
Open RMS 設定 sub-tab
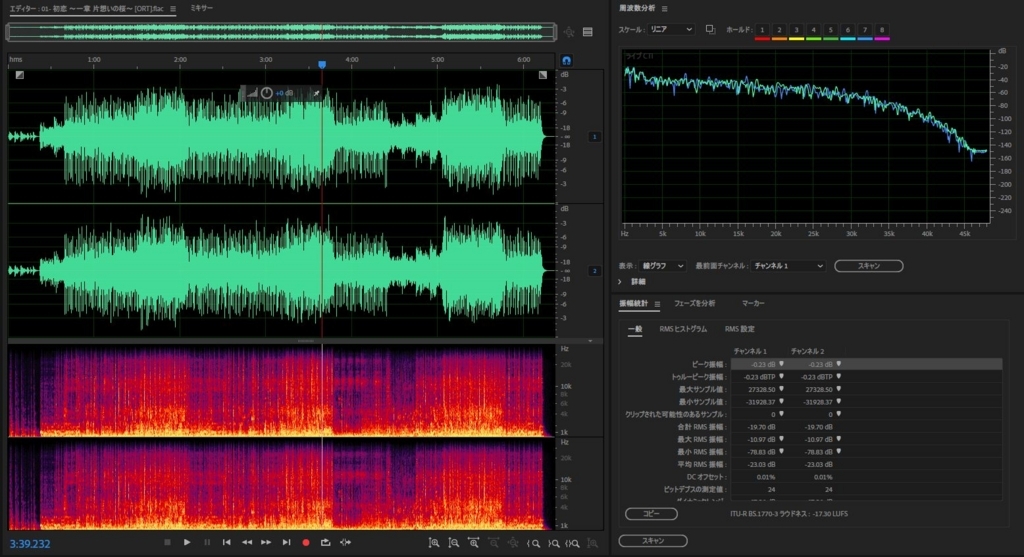coord(739,329)
